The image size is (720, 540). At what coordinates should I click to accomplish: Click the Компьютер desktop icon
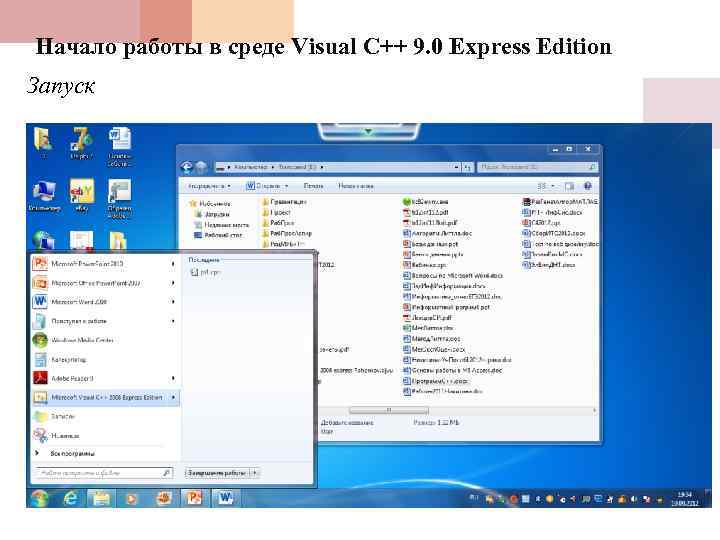(x=44, y=196)
